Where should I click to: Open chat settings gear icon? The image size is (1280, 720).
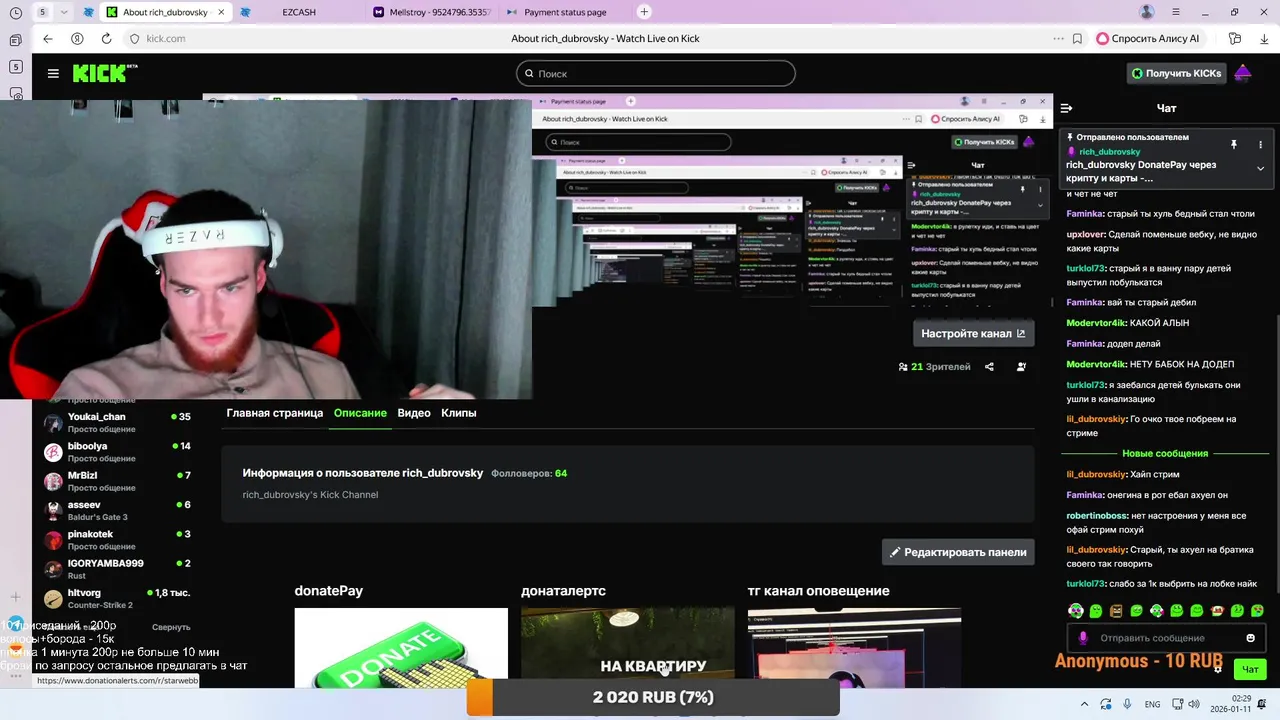pos(1217,669)
